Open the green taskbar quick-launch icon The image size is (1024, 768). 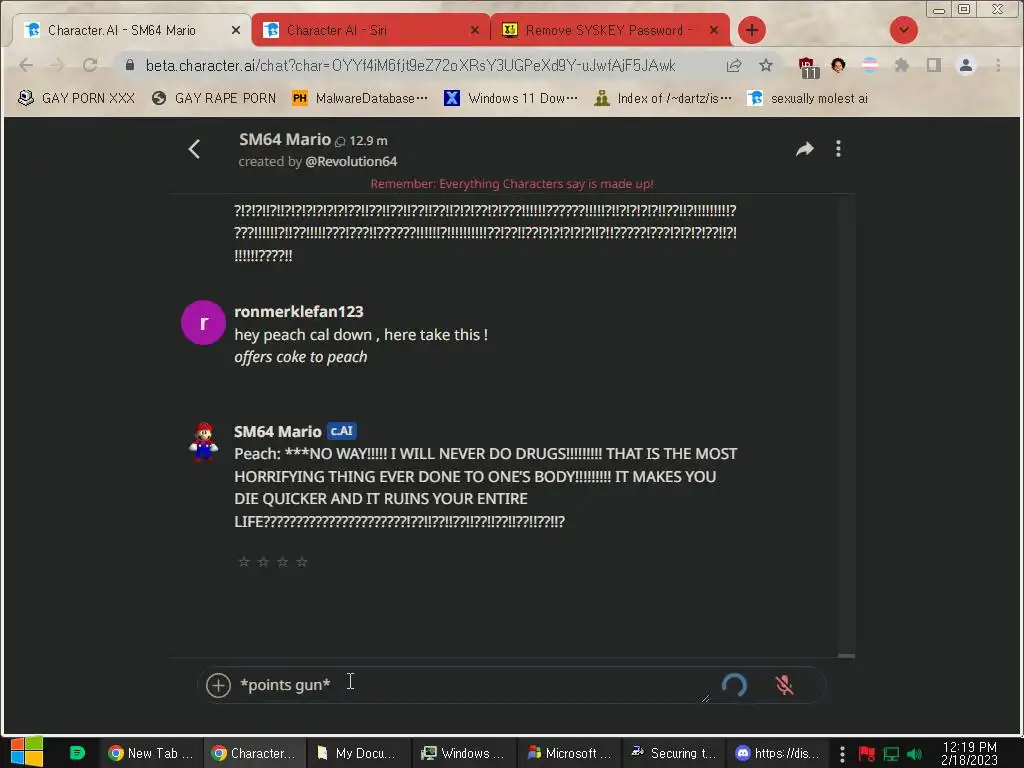pyautogui.click(x=77, y=753)
